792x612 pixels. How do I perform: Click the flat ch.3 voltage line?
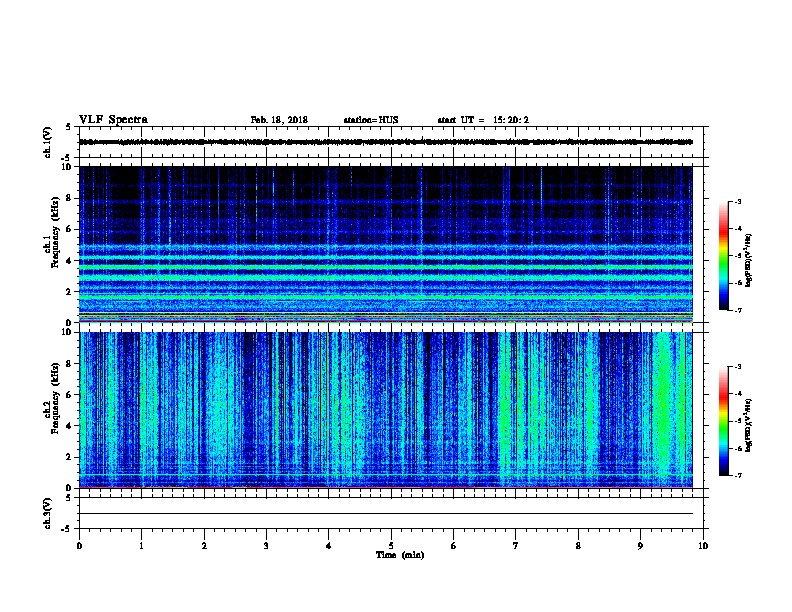pyautogui.click(x=386, y=514)
